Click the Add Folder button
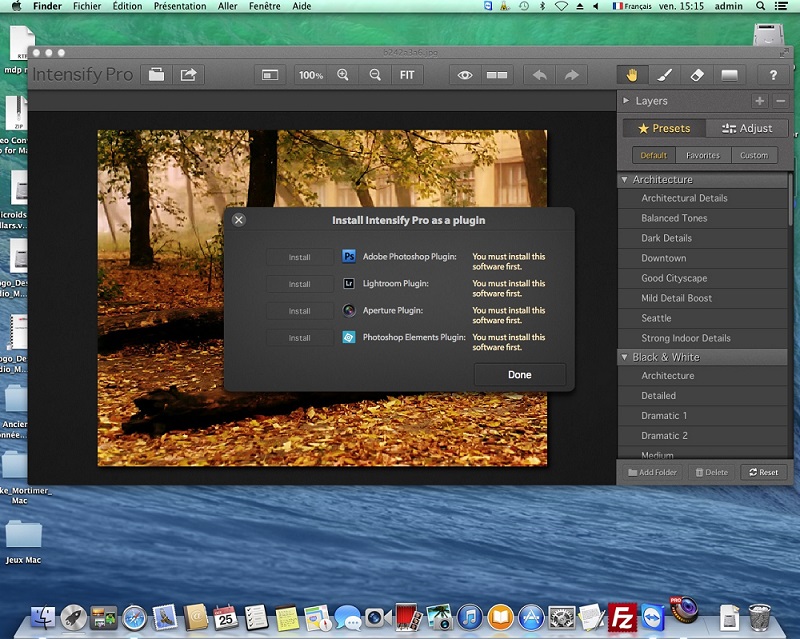Viewport: 800px width, 639px height. [653, 473]
